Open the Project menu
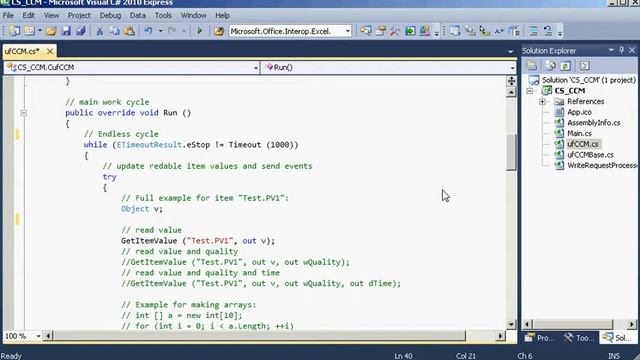 [79, 16]
